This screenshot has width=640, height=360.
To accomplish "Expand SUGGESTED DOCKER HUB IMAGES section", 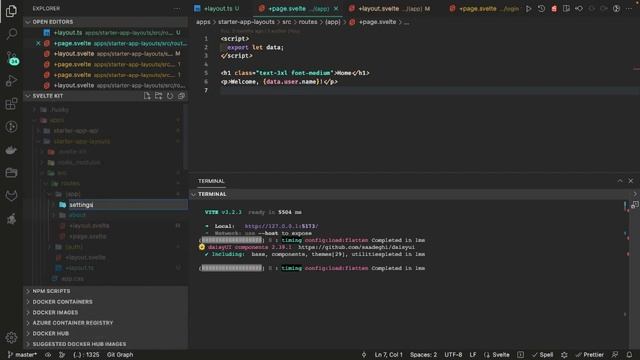I will (105, 344).
